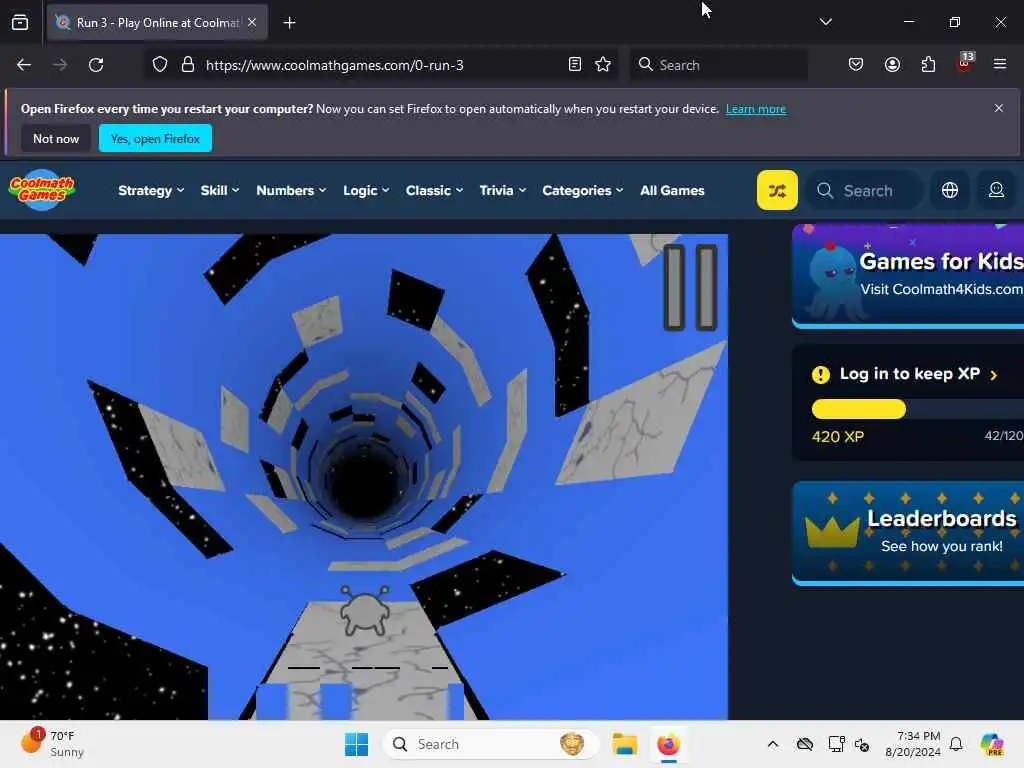The width and height of the screenshot is (1024, 768).
Task: Open File Explorer from taskbar
Action: click(624, 744)
